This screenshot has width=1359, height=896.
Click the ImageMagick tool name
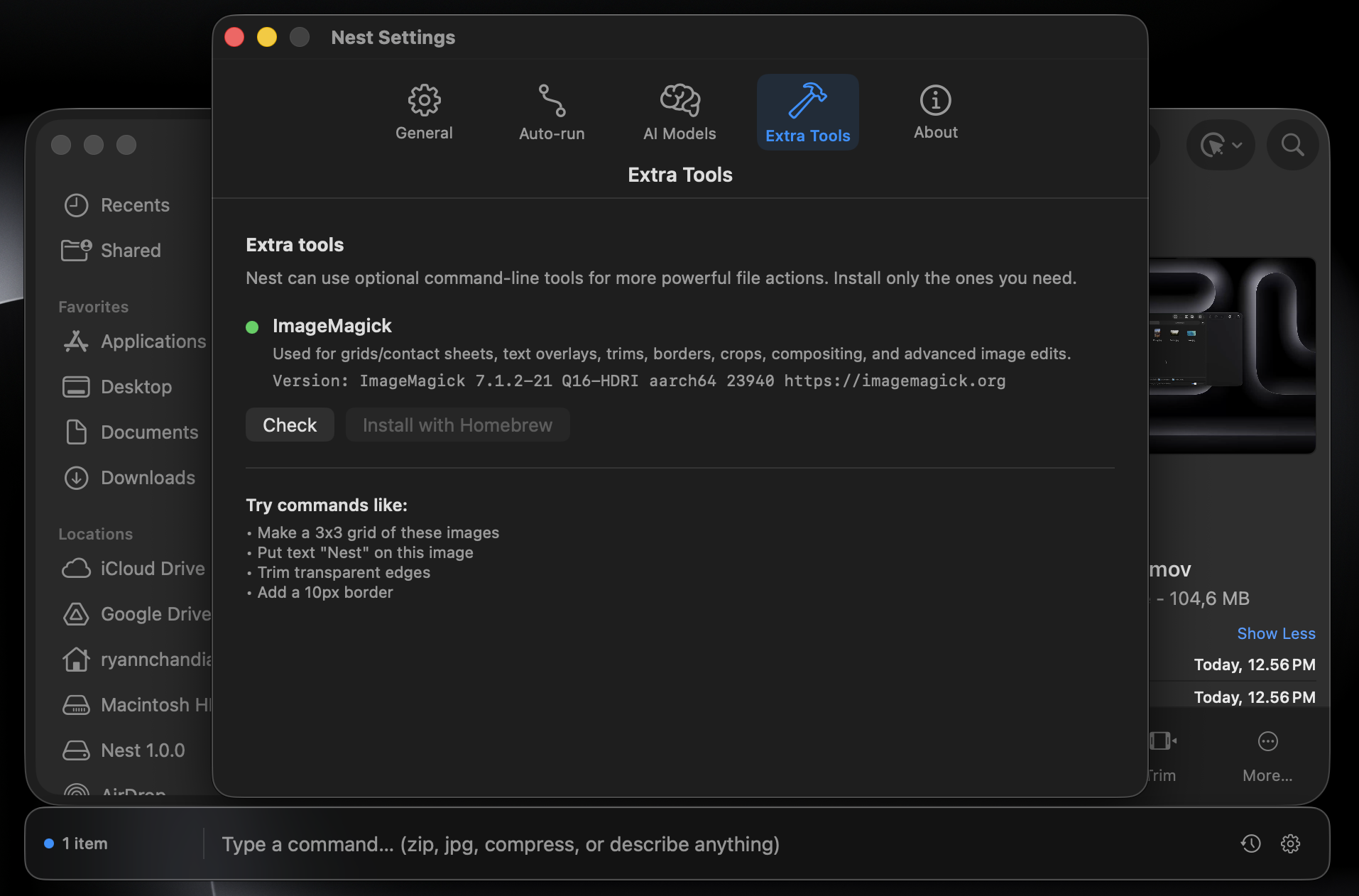[332, 326]
